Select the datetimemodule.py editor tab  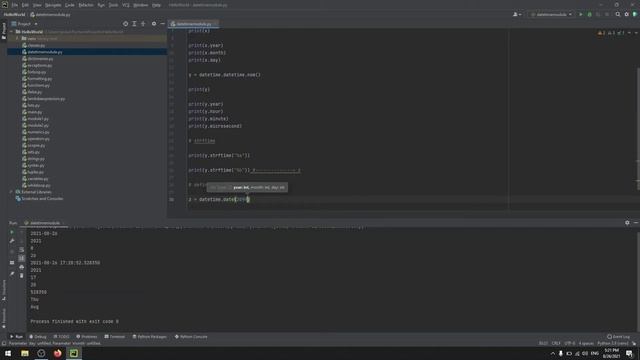point(194,24)
